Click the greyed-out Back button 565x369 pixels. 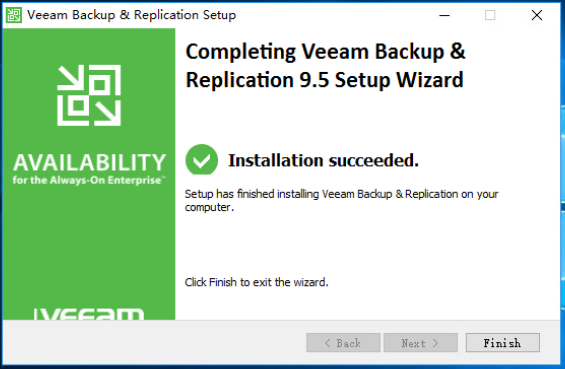tap(343, 342)
